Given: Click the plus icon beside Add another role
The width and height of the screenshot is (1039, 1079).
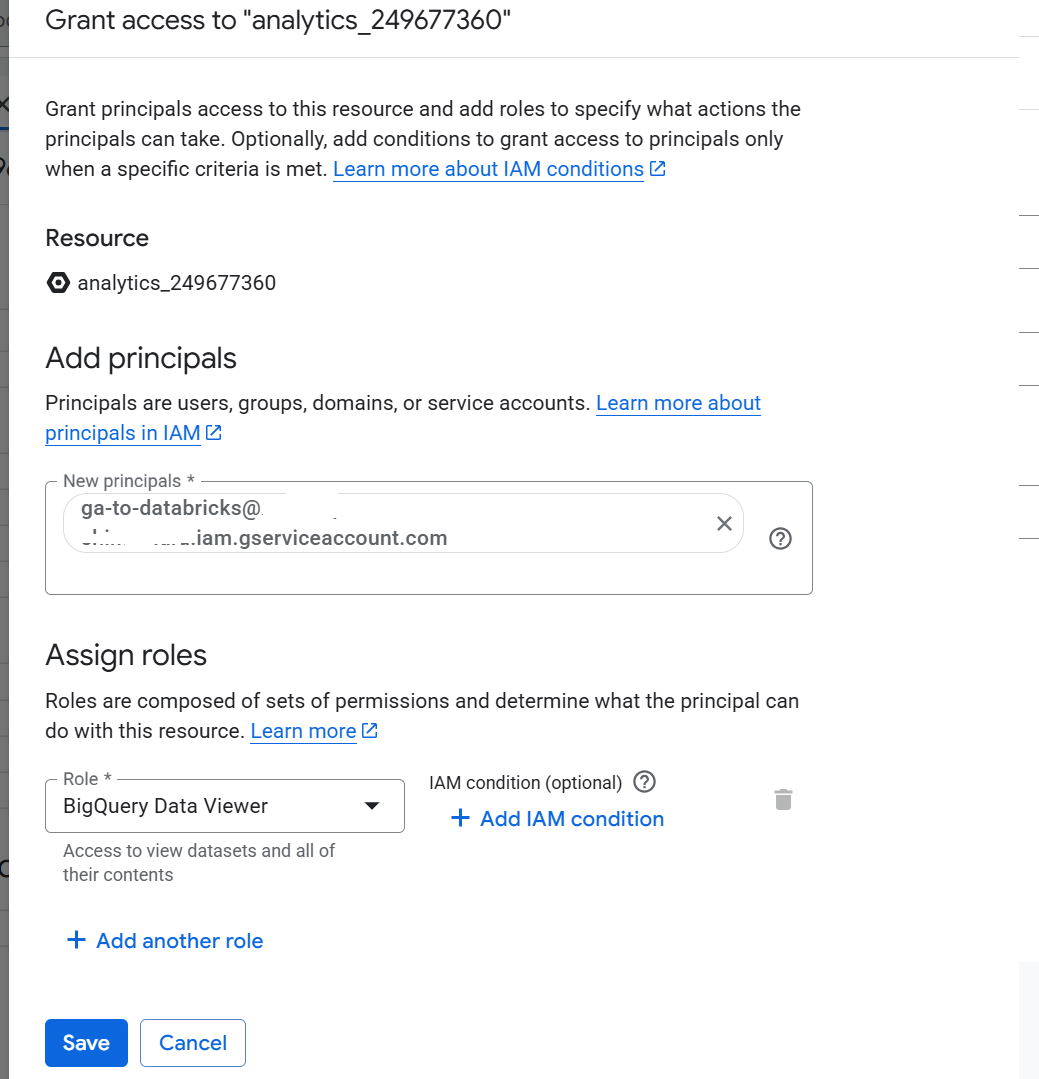Looking at the screenshot, I should pos(75,941).
